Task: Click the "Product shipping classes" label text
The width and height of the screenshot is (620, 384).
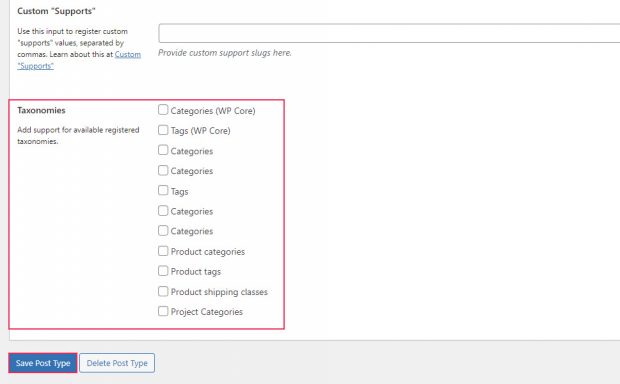Action: pos(219,292)
